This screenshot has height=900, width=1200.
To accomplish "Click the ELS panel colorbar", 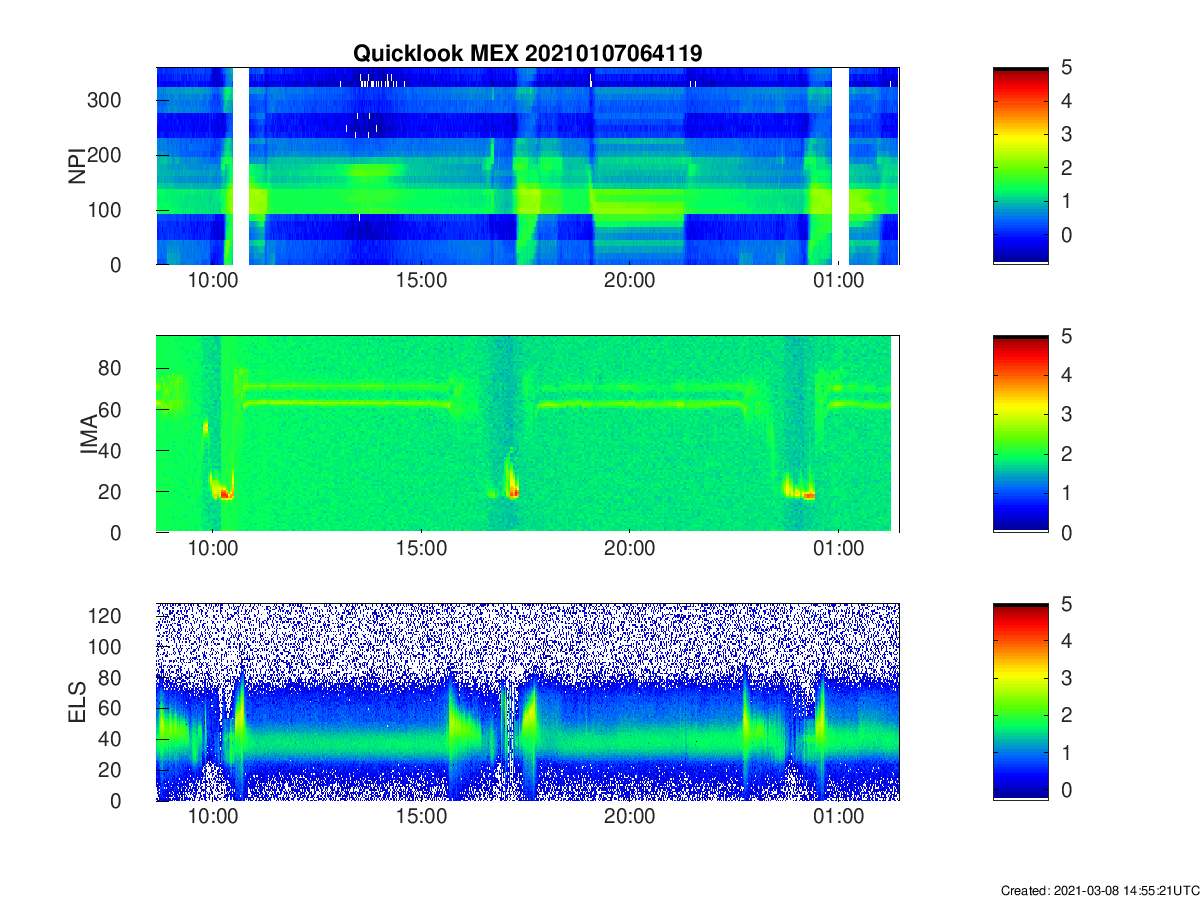I will tap(1021, 702).
